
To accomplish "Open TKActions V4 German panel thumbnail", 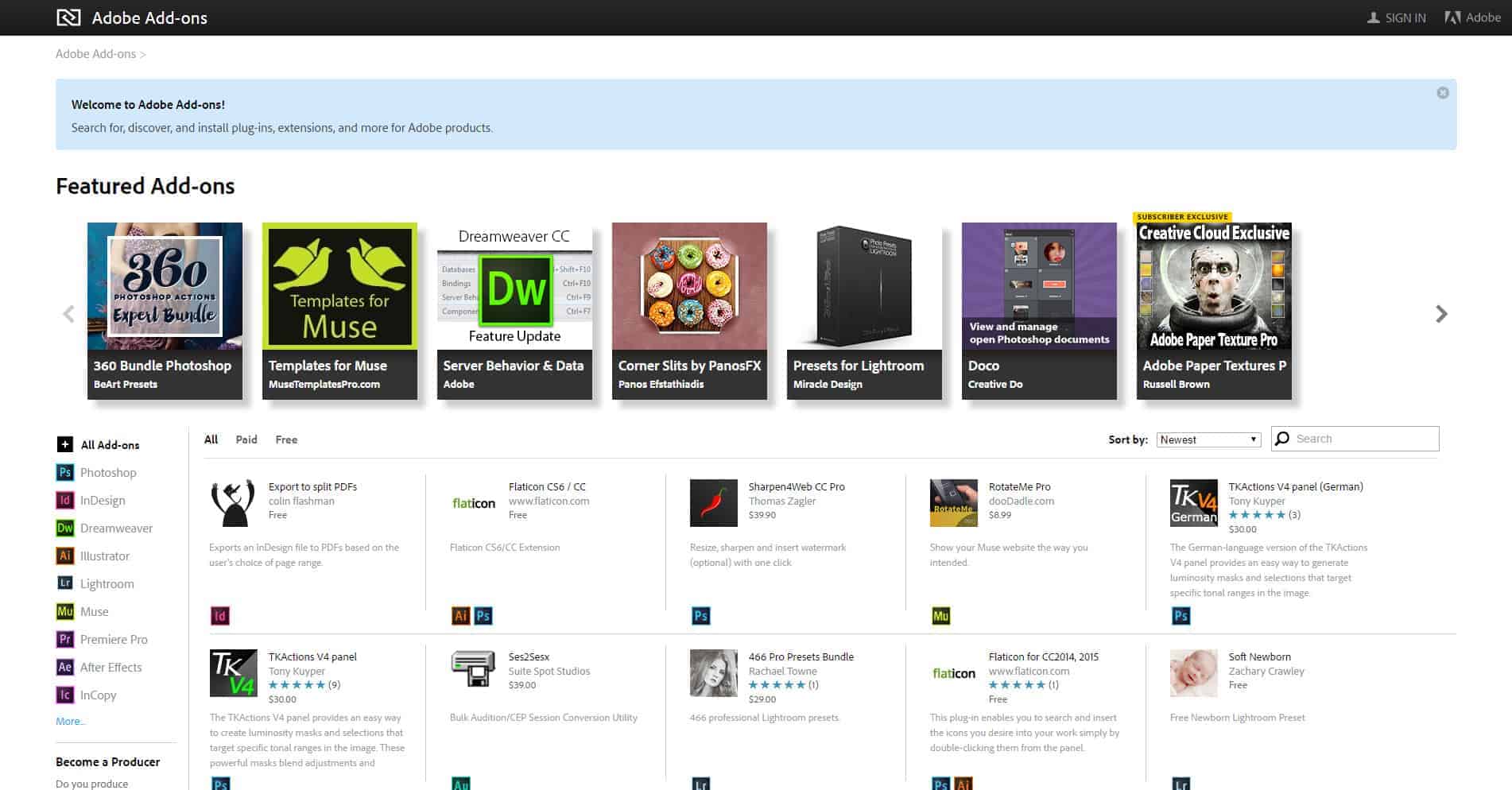I will tap(1194, 502).
